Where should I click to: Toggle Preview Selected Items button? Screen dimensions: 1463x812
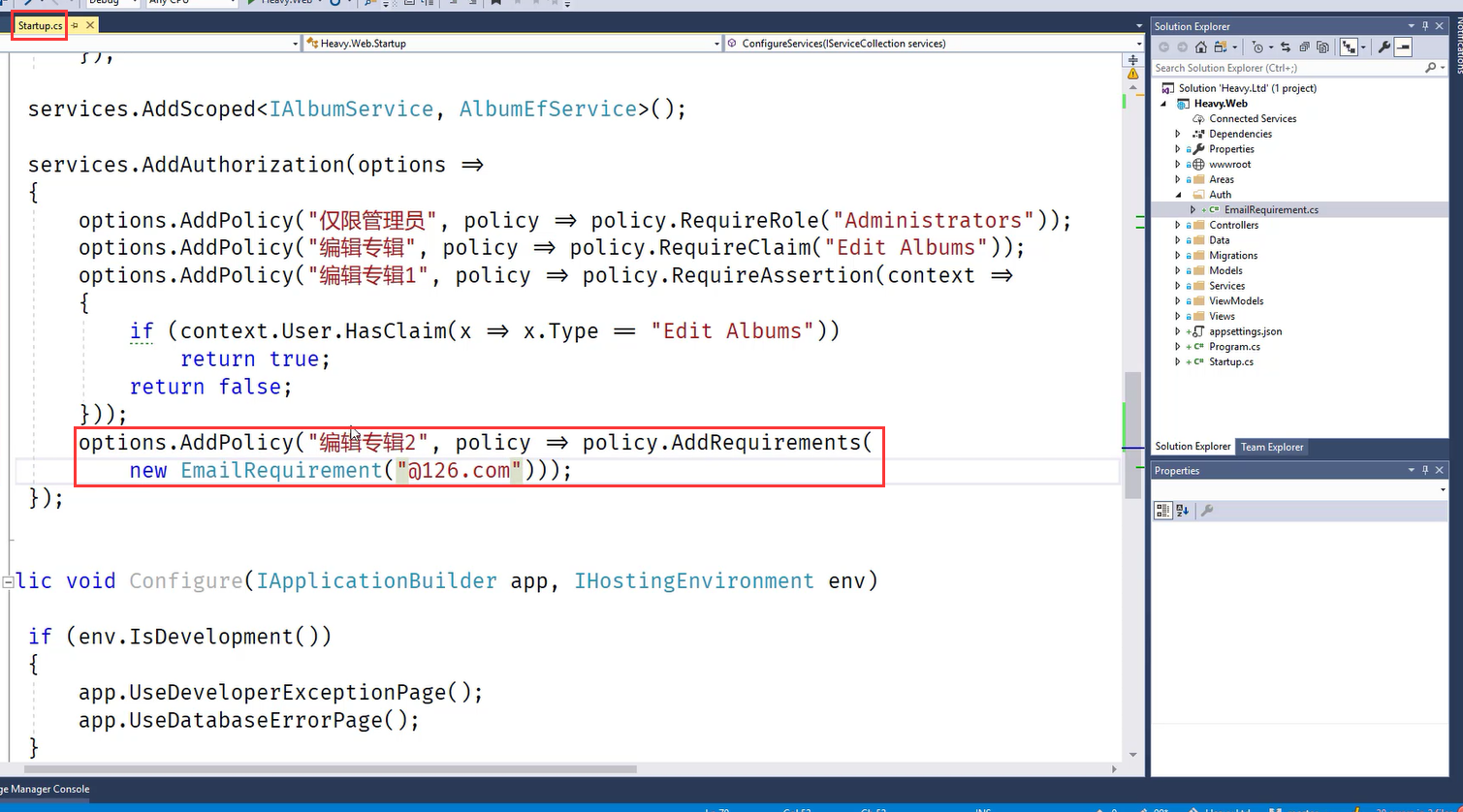[1403, 47]
